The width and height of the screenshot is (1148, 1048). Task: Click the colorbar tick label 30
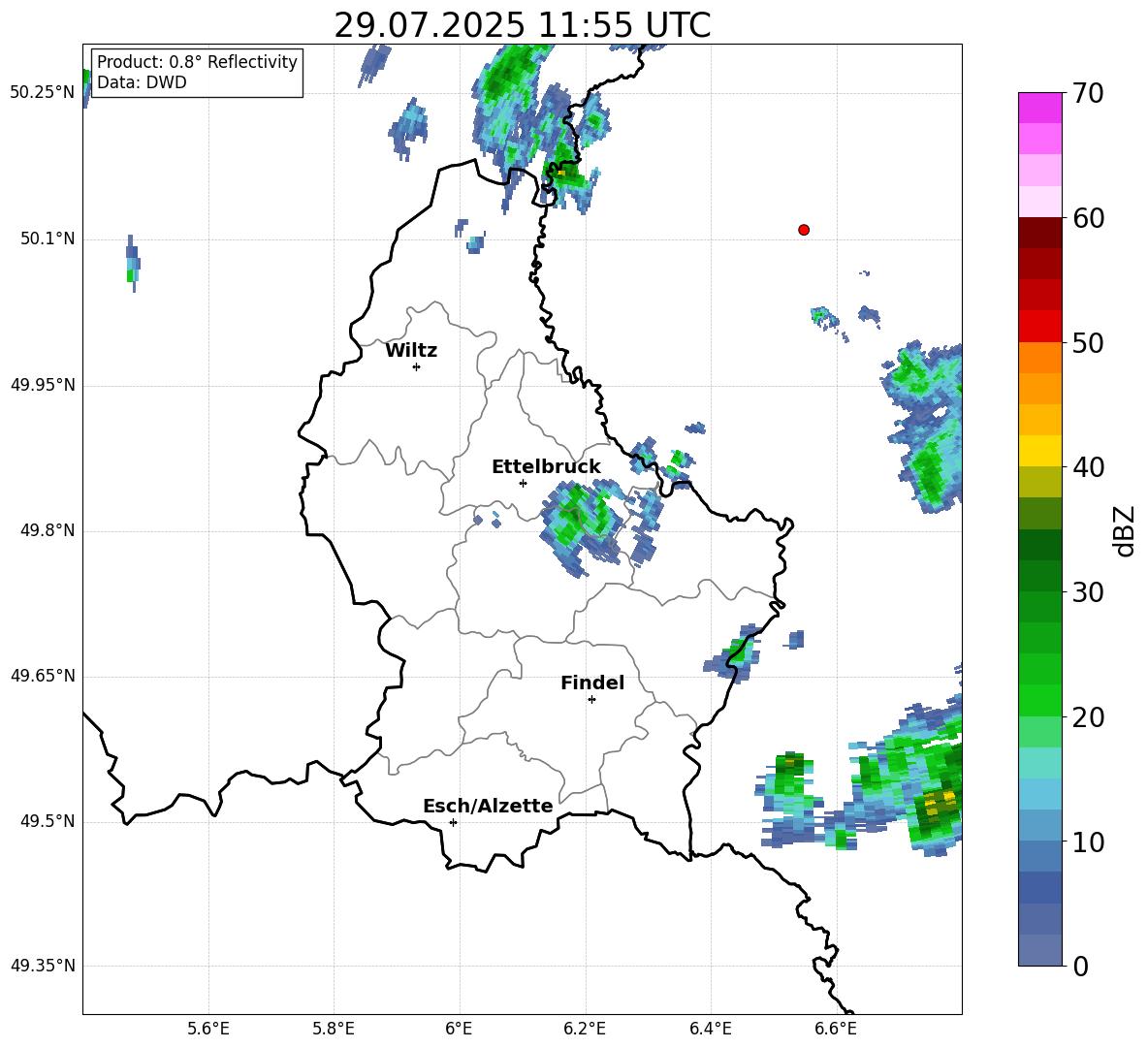(x=1088, y=592)
